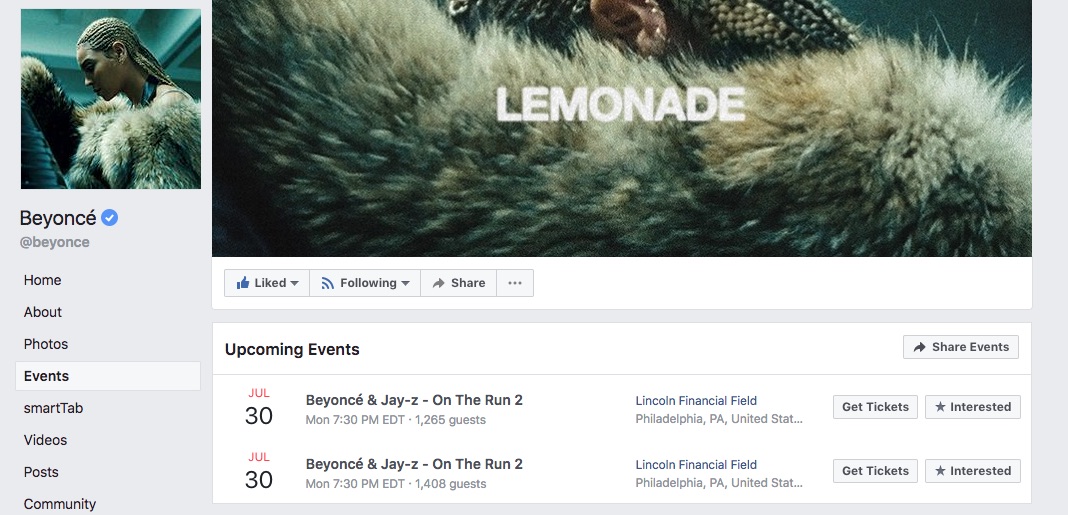Open the smartTab sidebar item

tap(53, 408)
